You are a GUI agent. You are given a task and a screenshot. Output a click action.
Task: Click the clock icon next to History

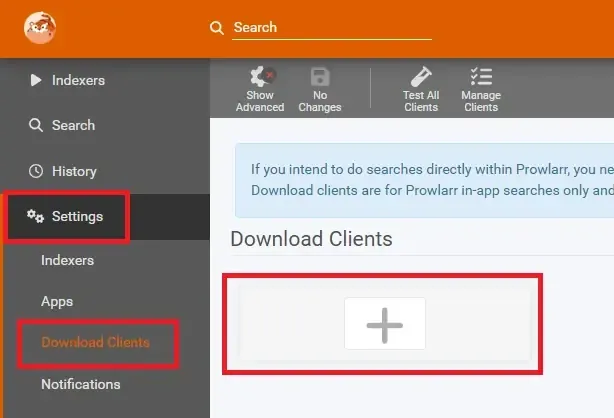[x=36, y=171]
